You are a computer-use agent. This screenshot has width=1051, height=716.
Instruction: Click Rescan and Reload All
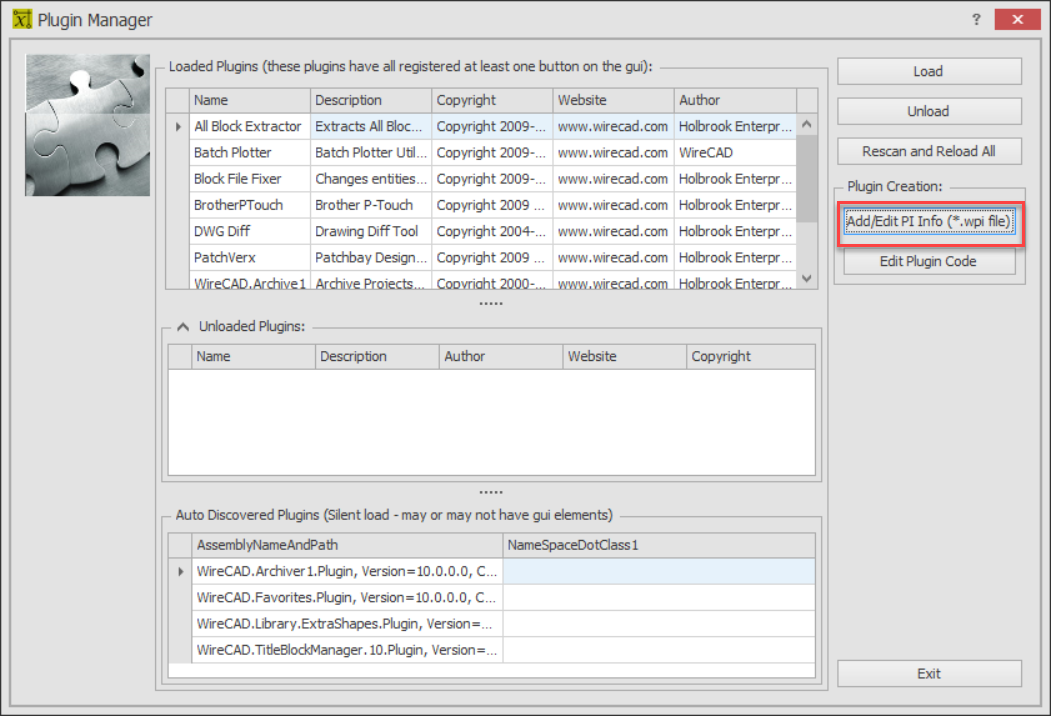tap(929, 152)
